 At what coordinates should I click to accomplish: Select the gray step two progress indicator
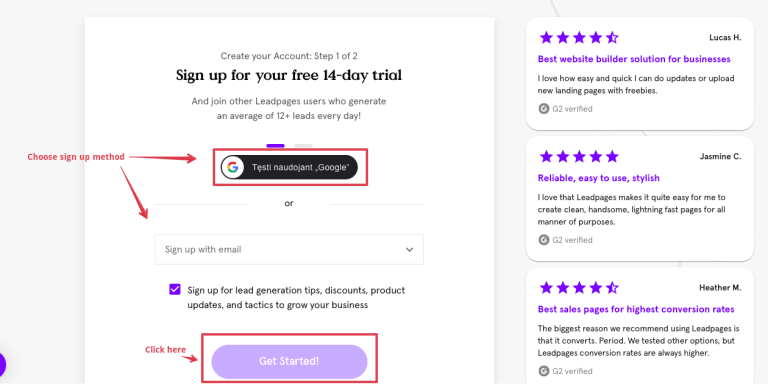303,145
